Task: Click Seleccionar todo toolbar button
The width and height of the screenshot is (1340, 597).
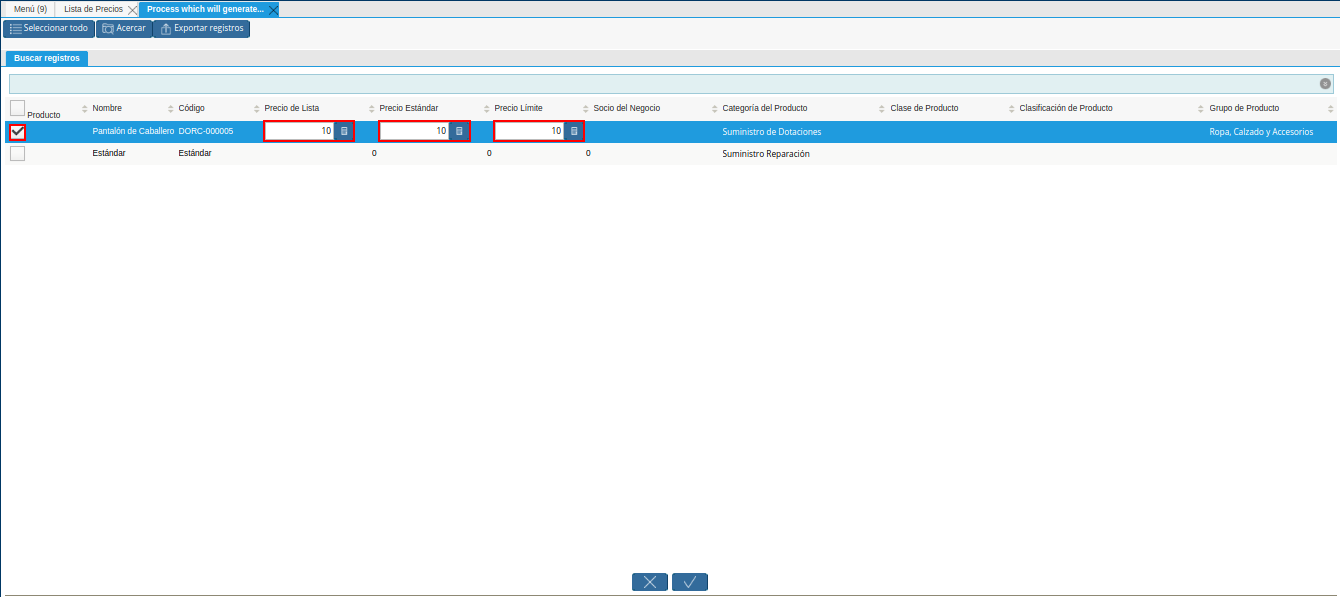Action: (x=49, y=29)
